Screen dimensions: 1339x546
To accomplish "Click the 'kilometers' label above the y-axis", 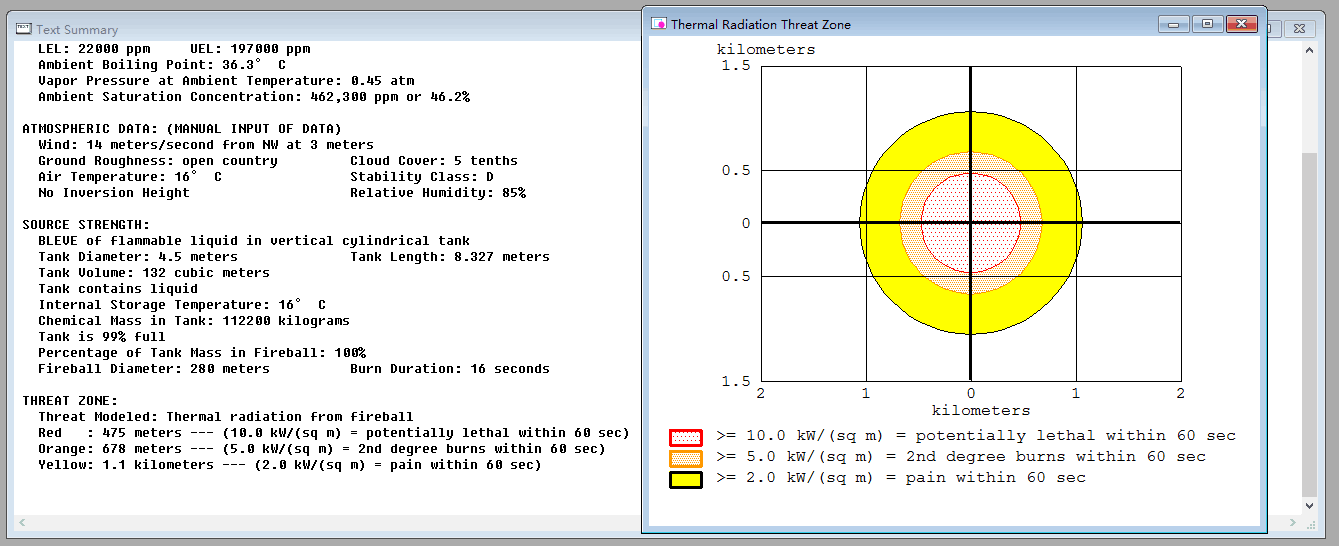I will point(766,49).
